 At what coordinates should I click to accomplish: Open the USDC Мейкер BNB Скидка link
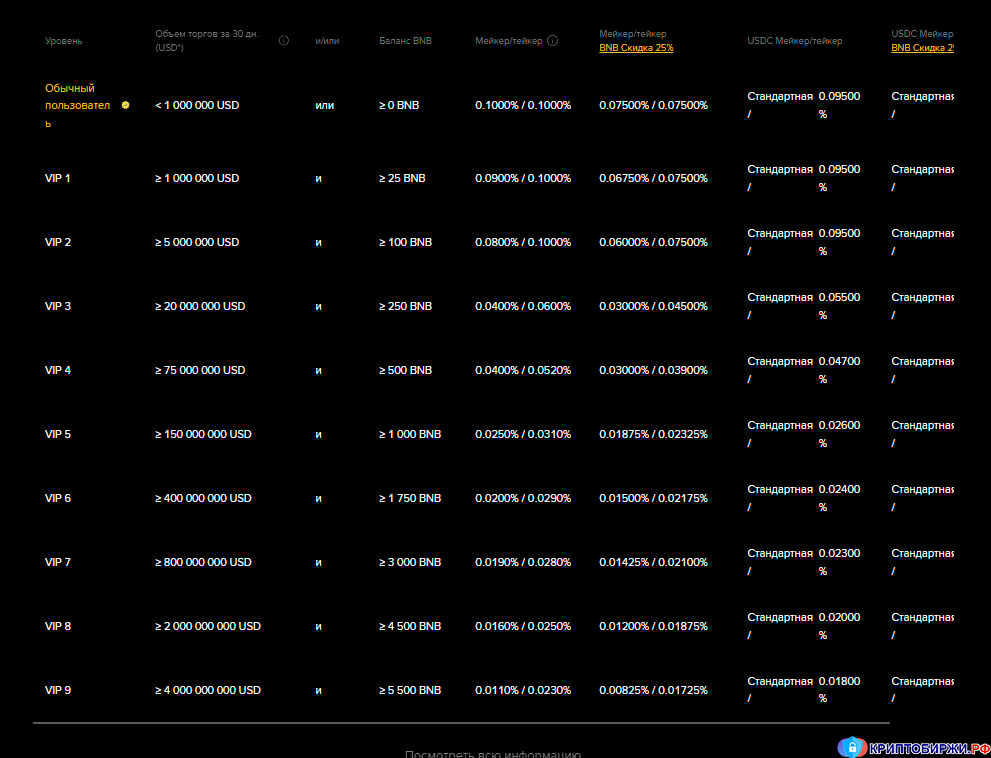[921, 47]
